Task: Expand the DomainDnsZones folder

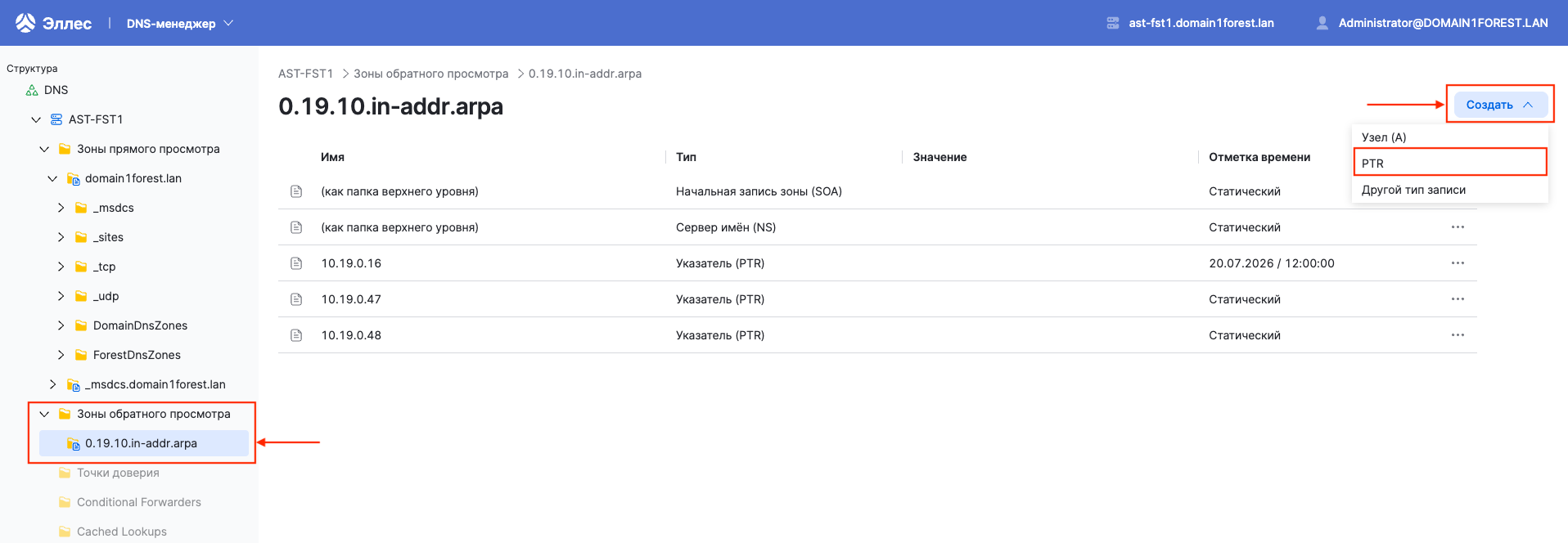Action: point(61,325)
